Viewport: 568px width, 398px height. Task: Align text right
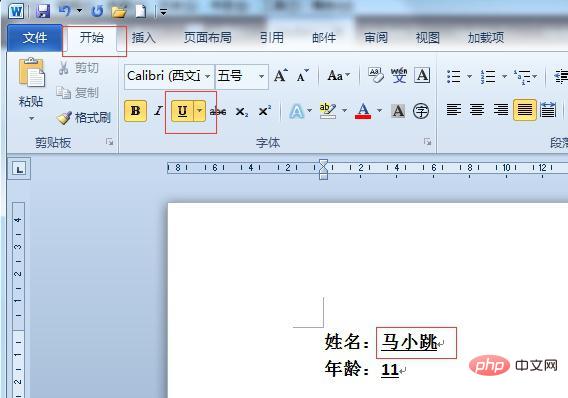tap(501, 110)
